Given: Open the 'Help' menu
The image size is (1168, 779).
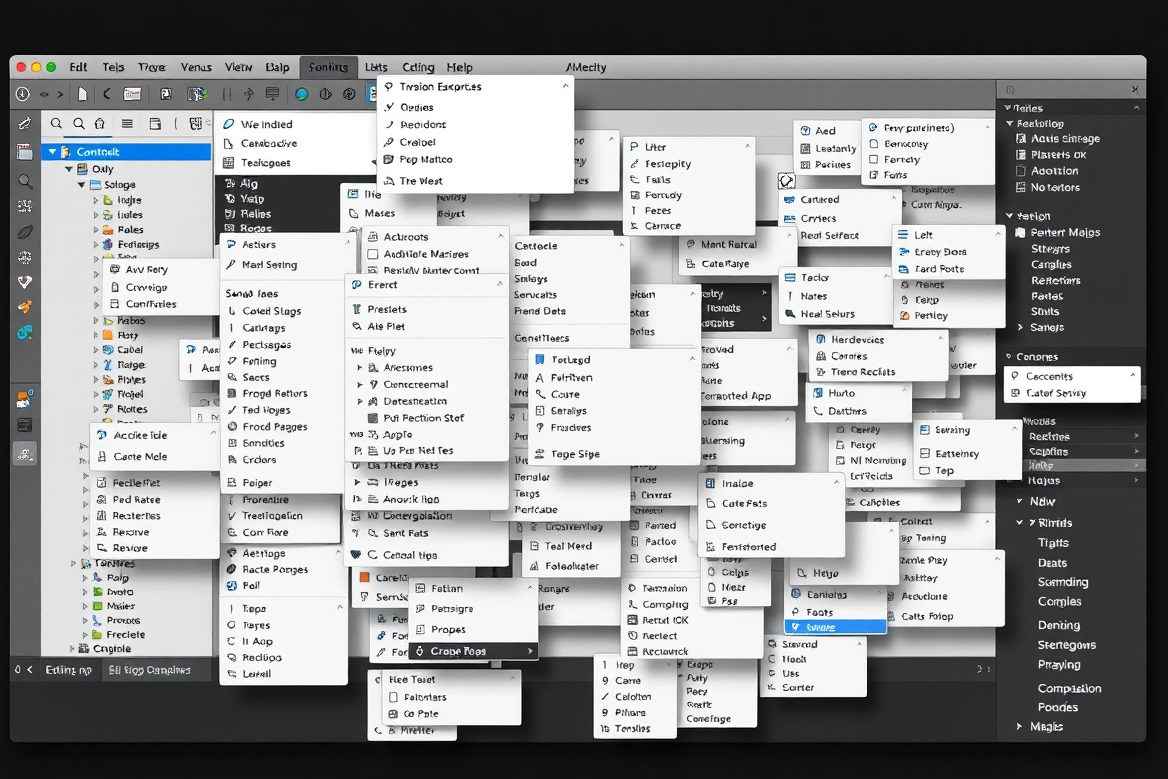Looking at the screenshot, I should click(459, 67).
